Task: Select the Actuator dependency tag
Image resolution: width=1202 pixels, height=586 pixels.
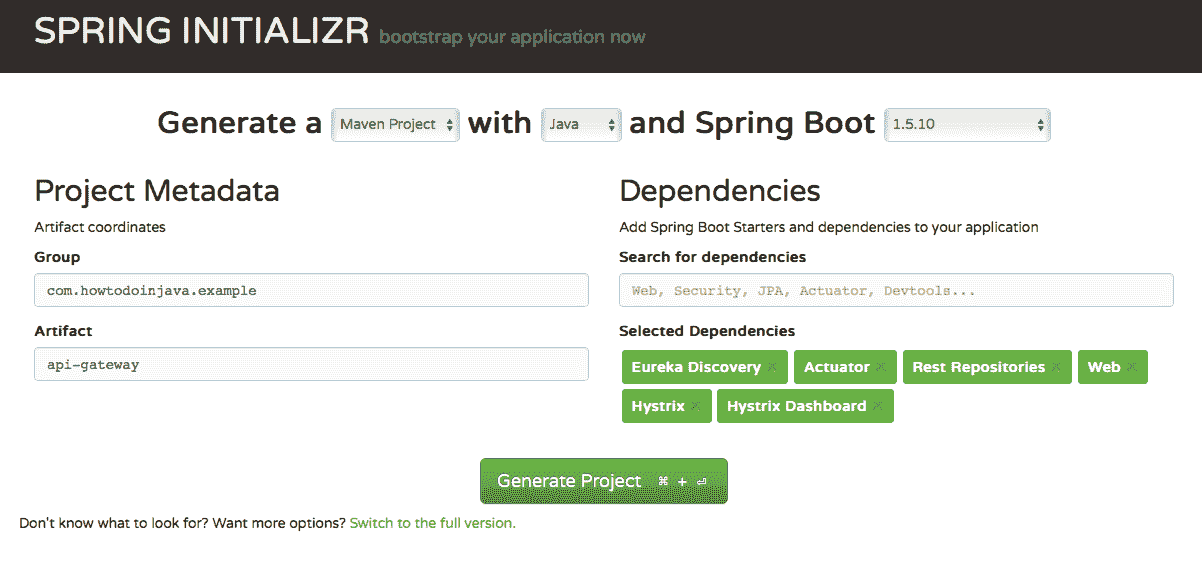Action: click(x=846, y=367)
